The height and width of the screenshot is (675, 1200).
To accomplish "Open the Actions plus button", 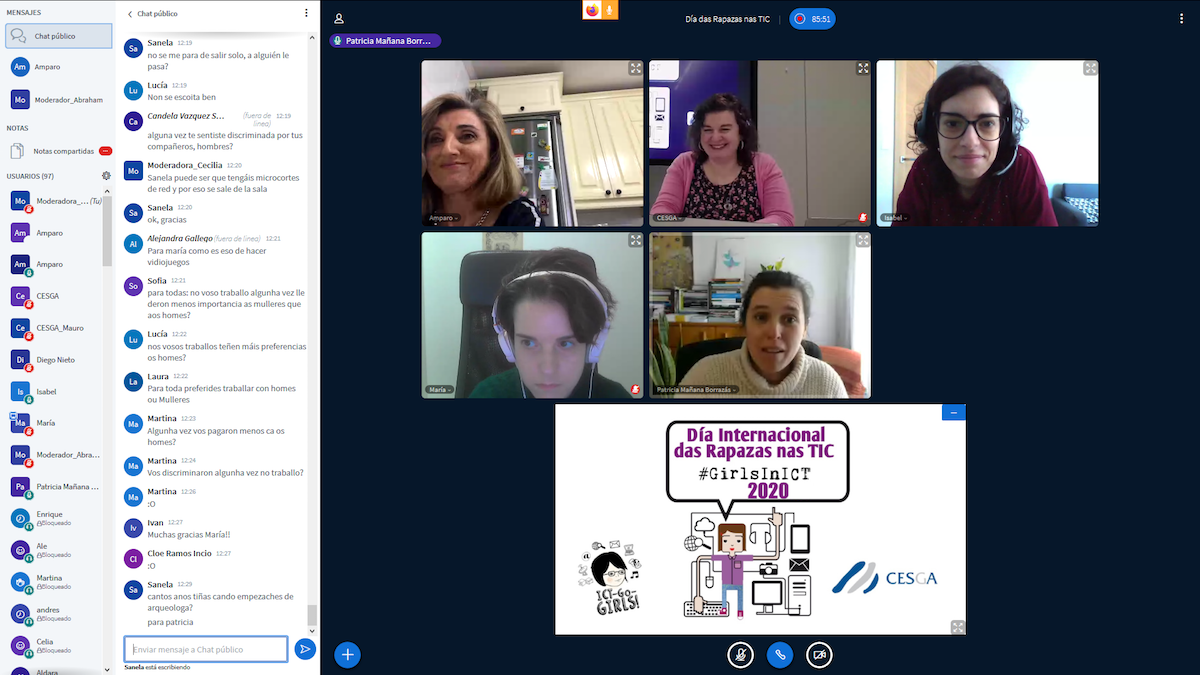I will coord(347,655).
